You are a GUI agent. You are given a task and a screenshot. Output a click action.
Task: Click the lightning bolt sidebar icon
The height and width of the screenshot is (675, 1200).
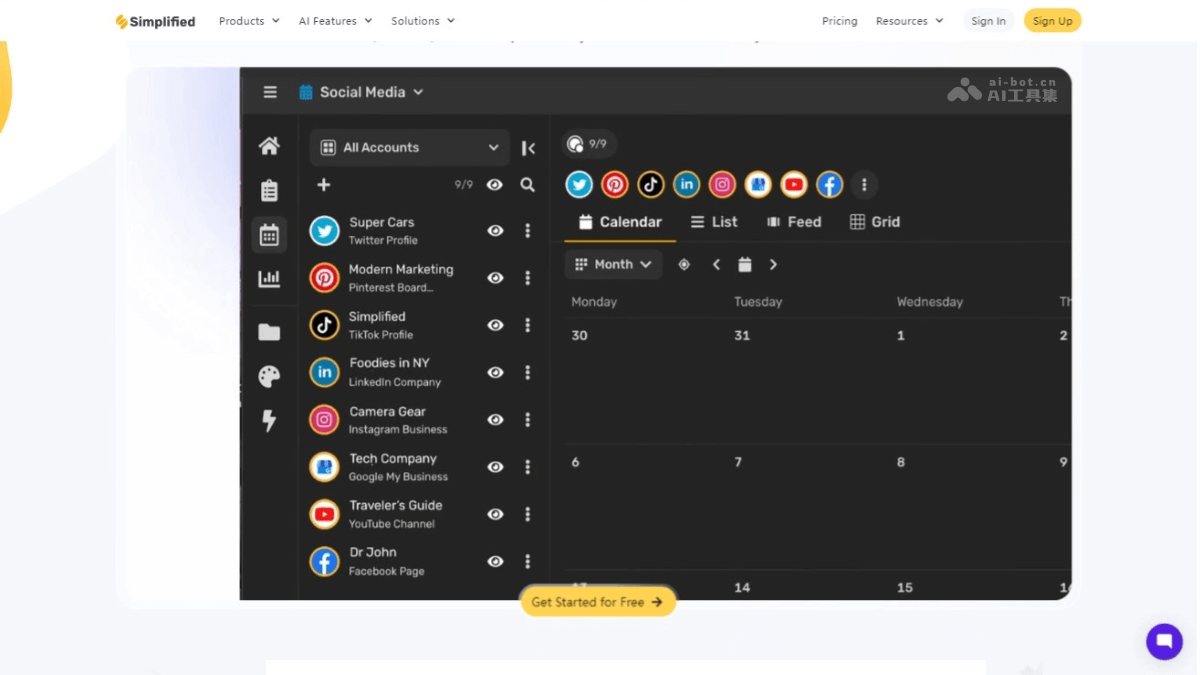[269, 421]
